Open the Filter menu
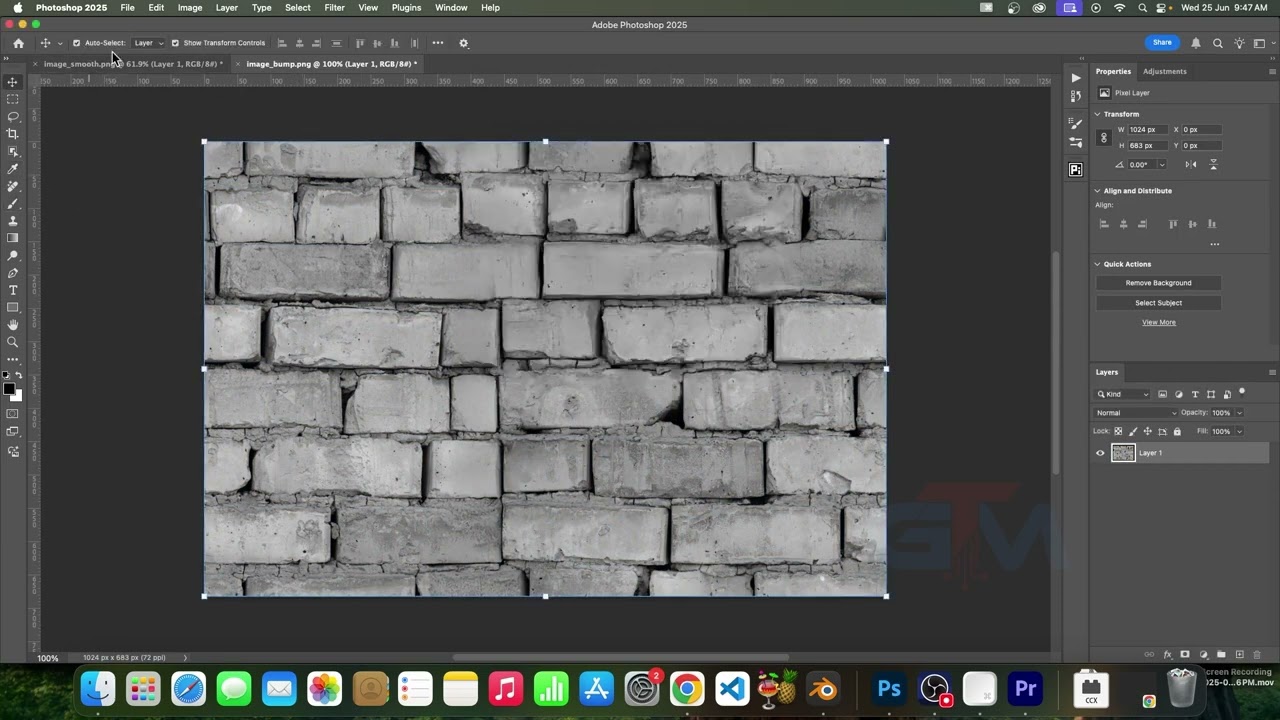Screen dimensions: 1280x720 point(335,8)
